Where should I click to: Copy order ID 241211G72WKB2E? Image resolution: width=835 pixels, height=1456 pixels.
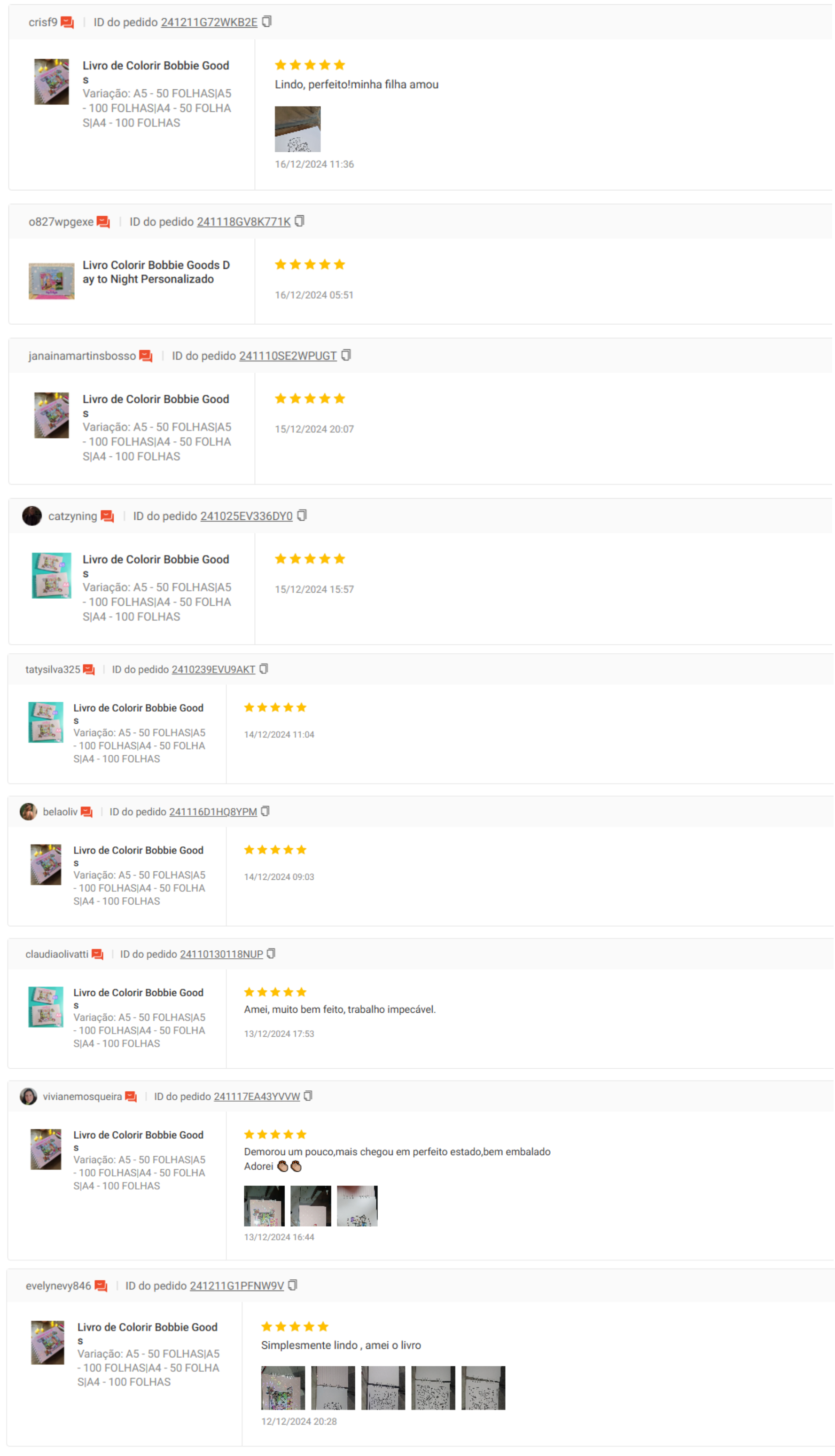[x=267, y=21]
